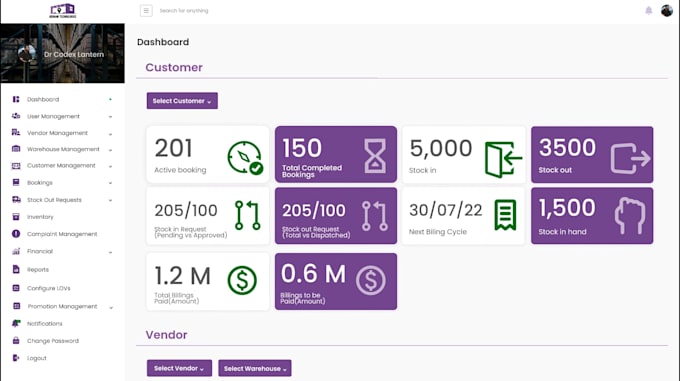Click the 150 Total Completed Bookings value
Image resolution: width=680 pixels, height=381 pixels.
pos(302,148)
